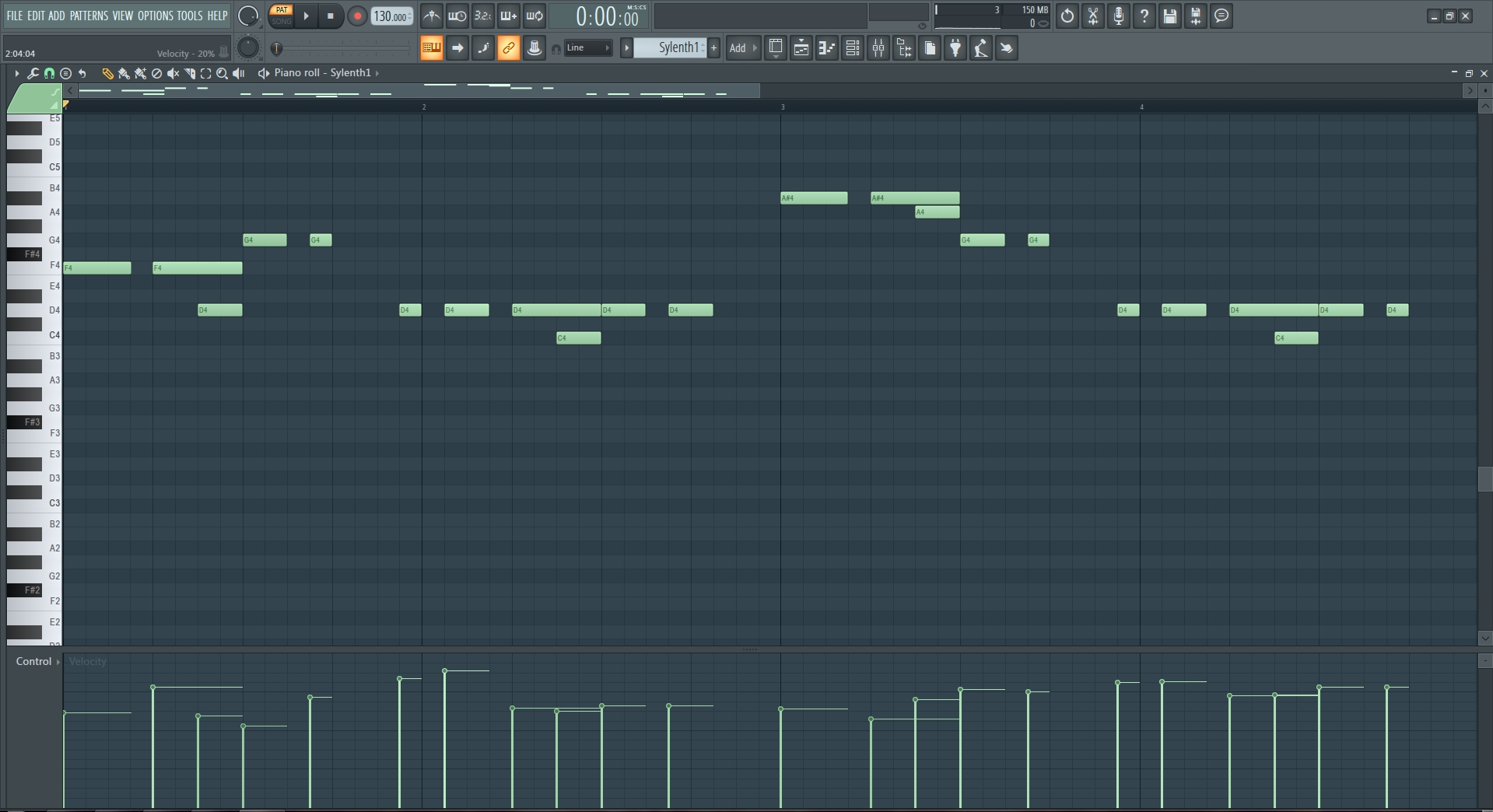Click the Play button
The image size is (1493, 812).
[x=306, y=16]
